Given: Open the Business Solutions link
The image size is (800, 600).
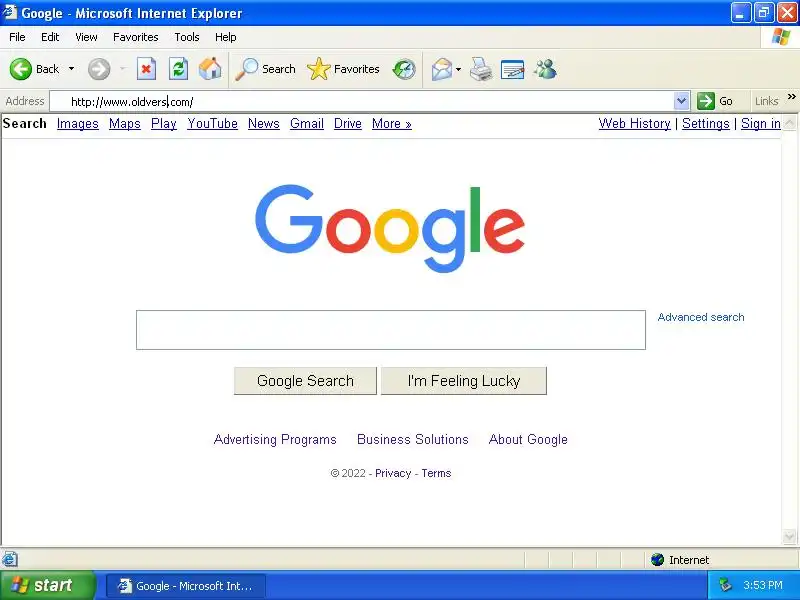Looking at the screenshot, I should (x=412, y=439).
